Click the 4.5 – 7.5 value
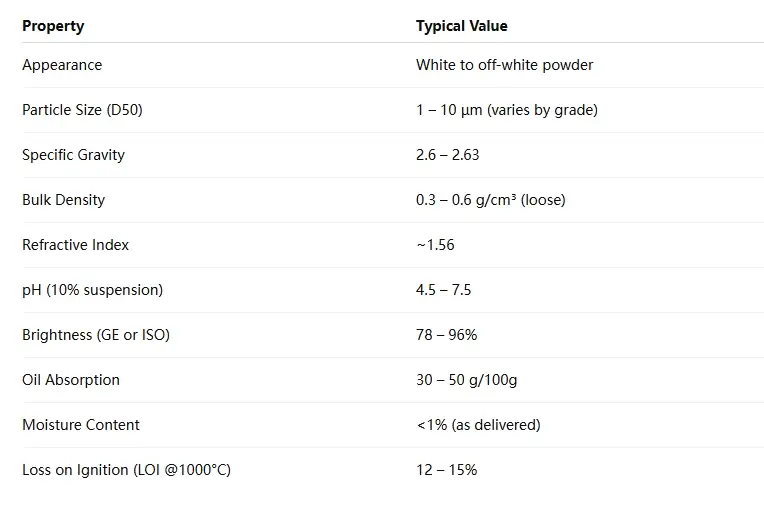Image resolution: width=764 pixels, height=509 pixels. (x=443, y=290)
